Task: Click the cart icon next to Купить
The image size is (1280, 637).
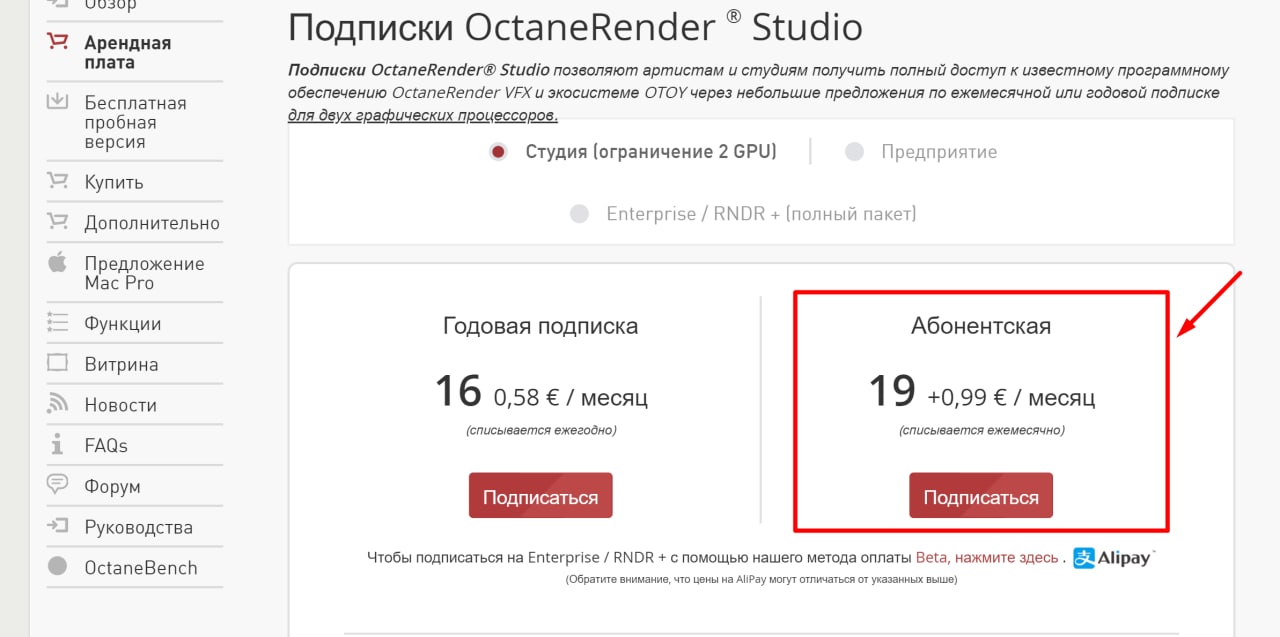Action: [57, 181]
